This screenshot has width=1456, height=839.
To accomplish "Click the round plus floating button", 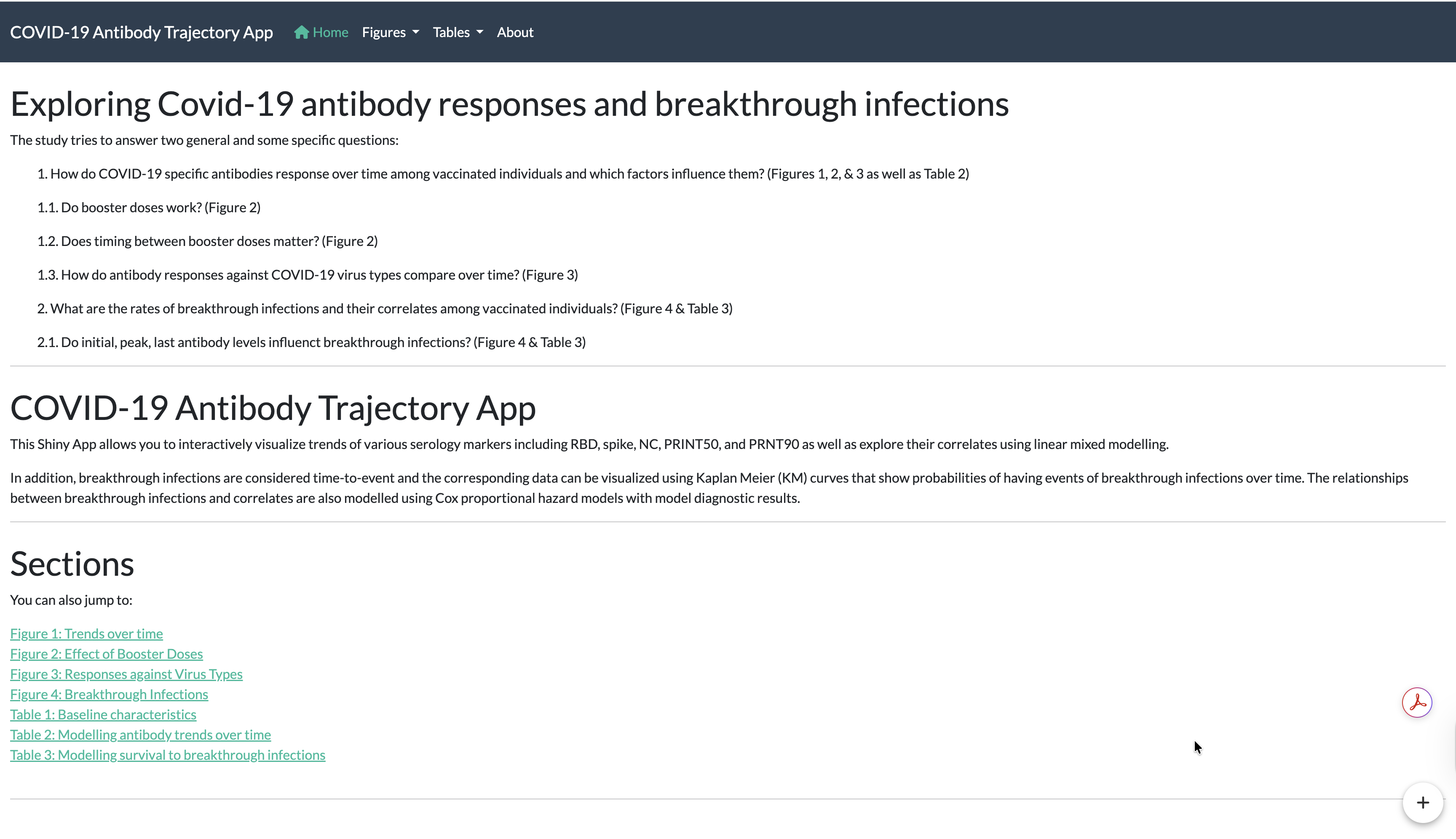I will pyautogui.click(x=1422, y=802).
